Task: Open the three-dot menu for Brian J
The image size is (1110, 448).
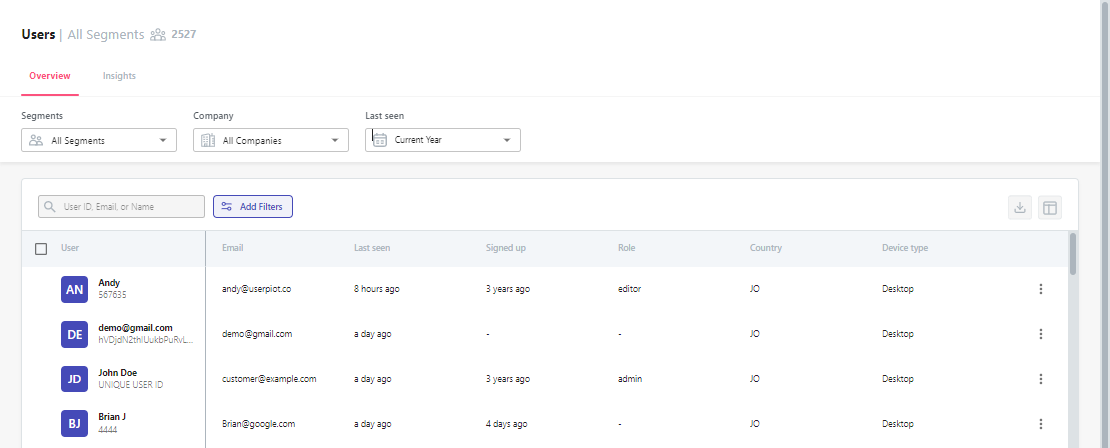Action: click(x=1041, y=424)
